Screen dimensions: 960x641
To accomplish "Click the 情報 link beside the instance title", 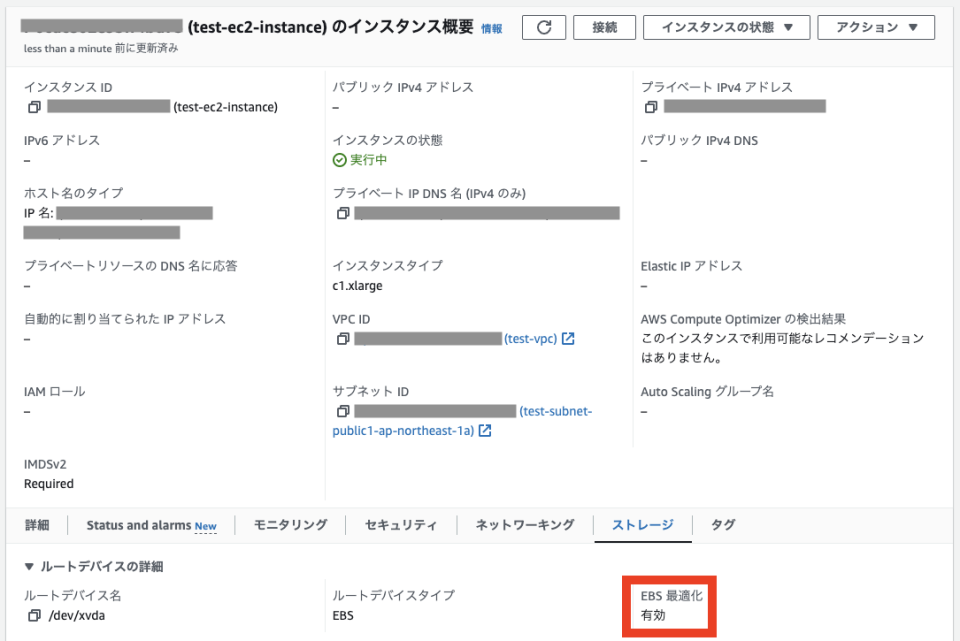I will pyautogui.click(x=492, y=27).
